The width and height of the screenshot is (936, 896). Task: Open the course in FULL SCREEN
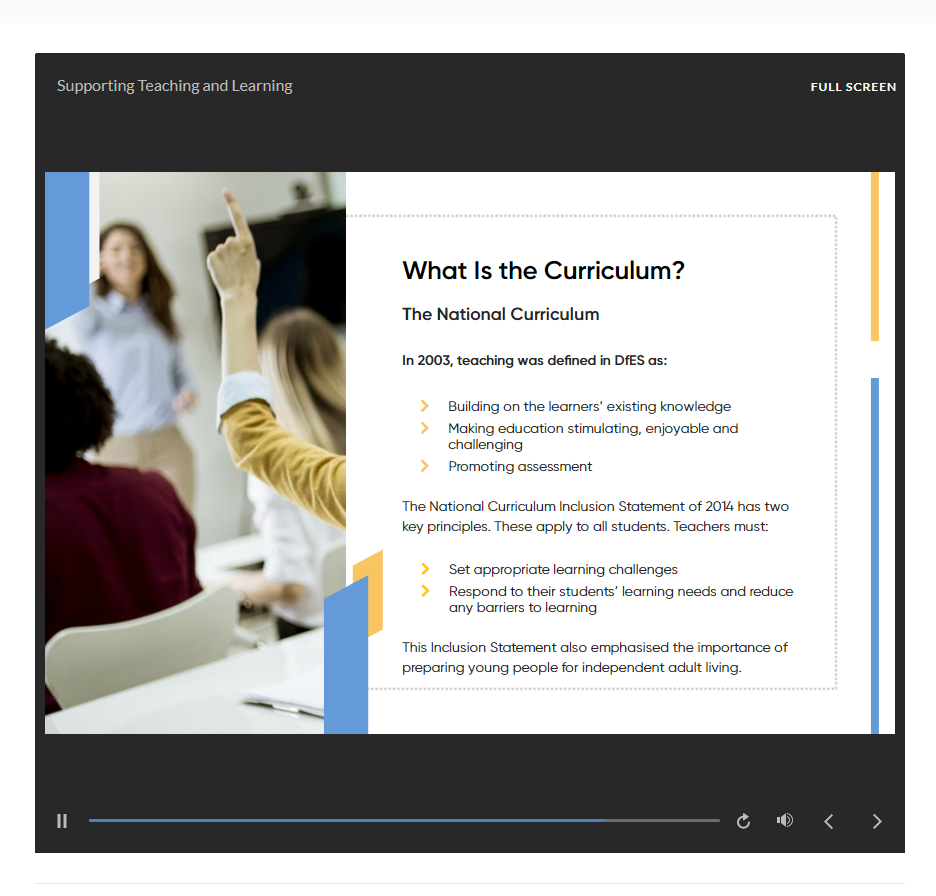(853, 87)
